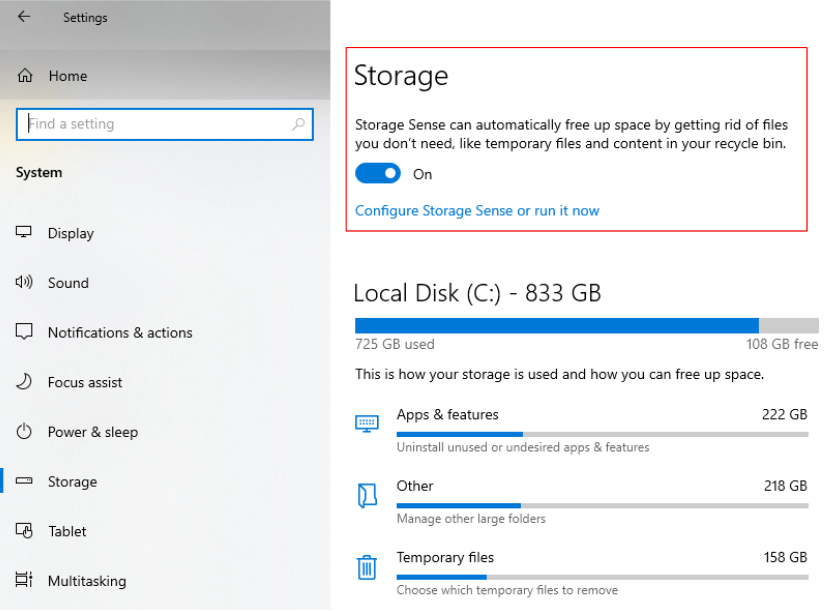
Task: Click the Sound speaker icon
Action: pos(24,283)
